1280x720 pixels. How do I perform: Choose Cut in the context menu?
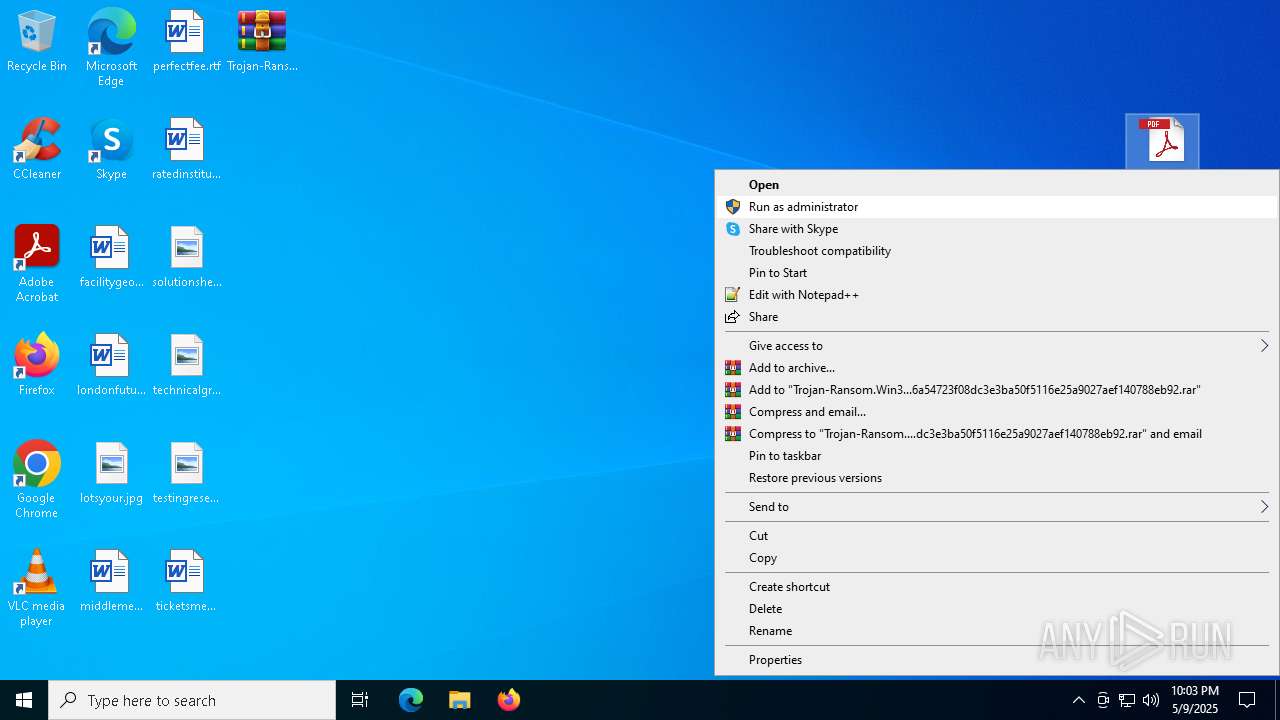tap(997, 536)
